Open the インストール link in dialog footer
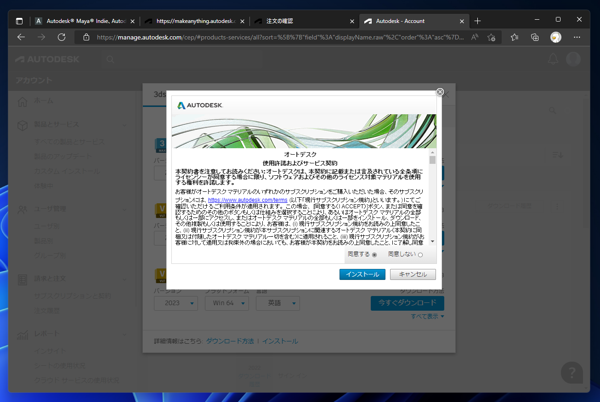This screenshot has height=402, width=600. point(280,341)
